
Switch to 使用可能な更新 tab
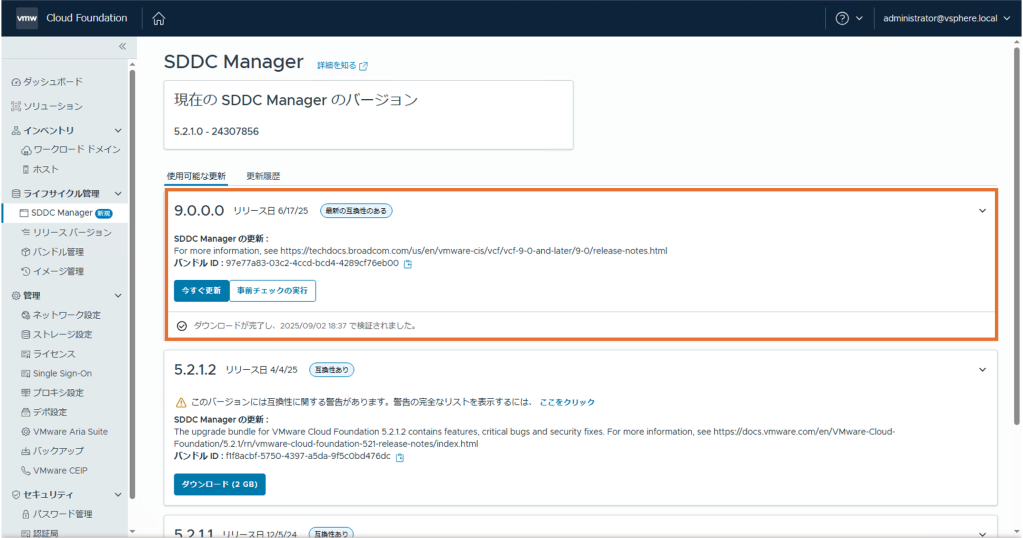(196, 176)
